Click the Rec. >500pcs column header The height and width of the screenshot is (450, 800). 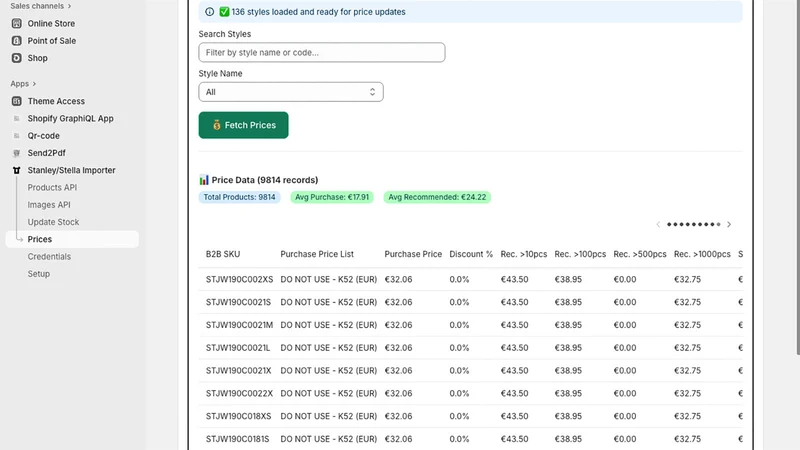(640, 254)
